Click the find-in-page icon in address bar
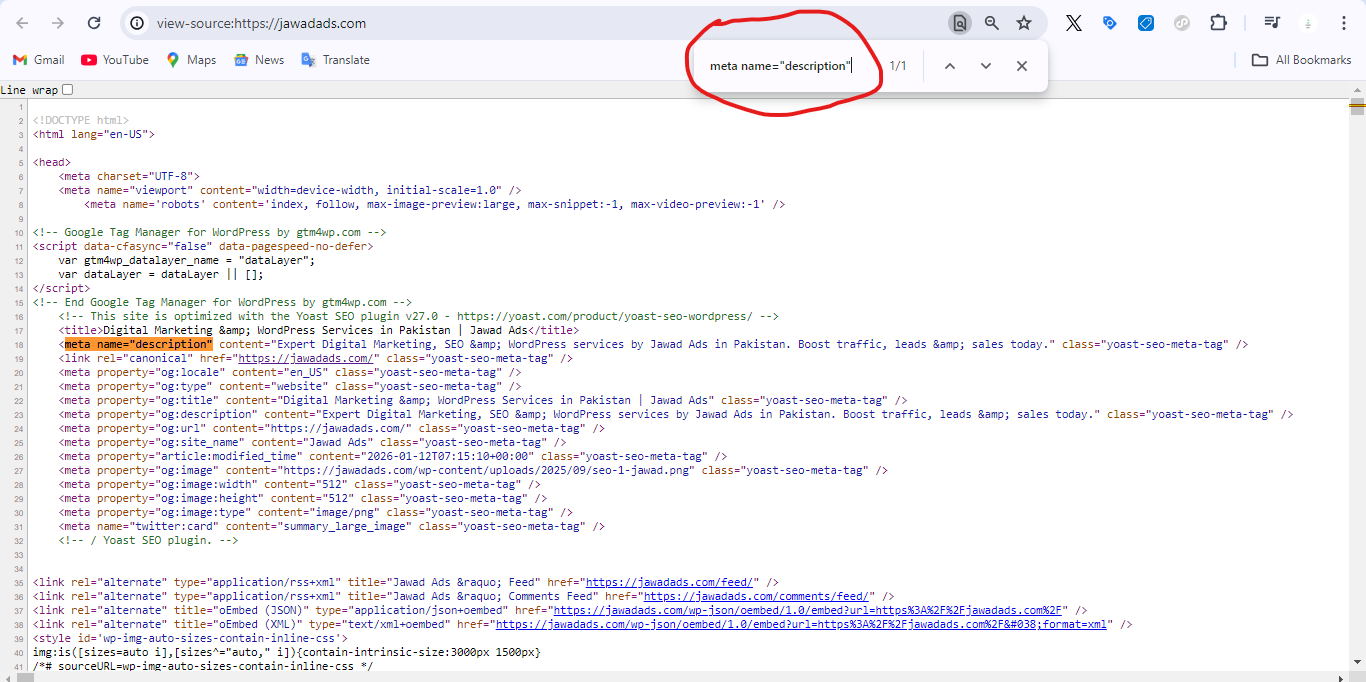This screenshot has width=1366, height=682. (x=959, y=23)
